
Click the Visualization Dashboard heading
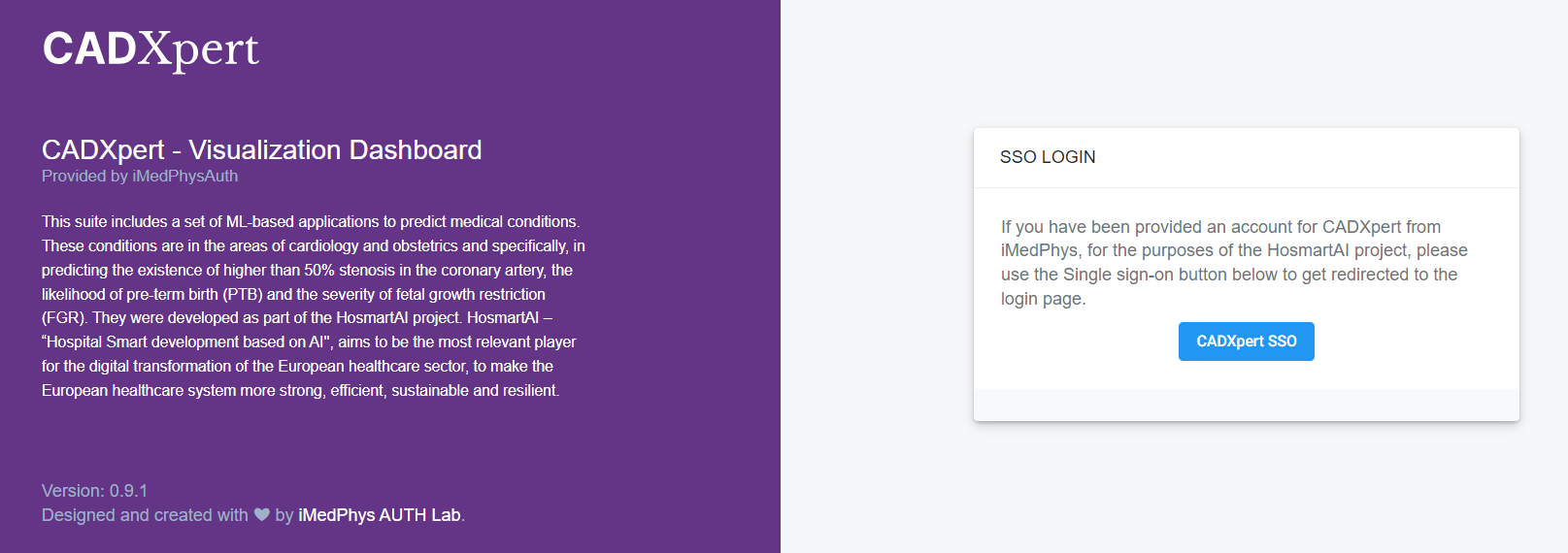(x=261, y=149)
